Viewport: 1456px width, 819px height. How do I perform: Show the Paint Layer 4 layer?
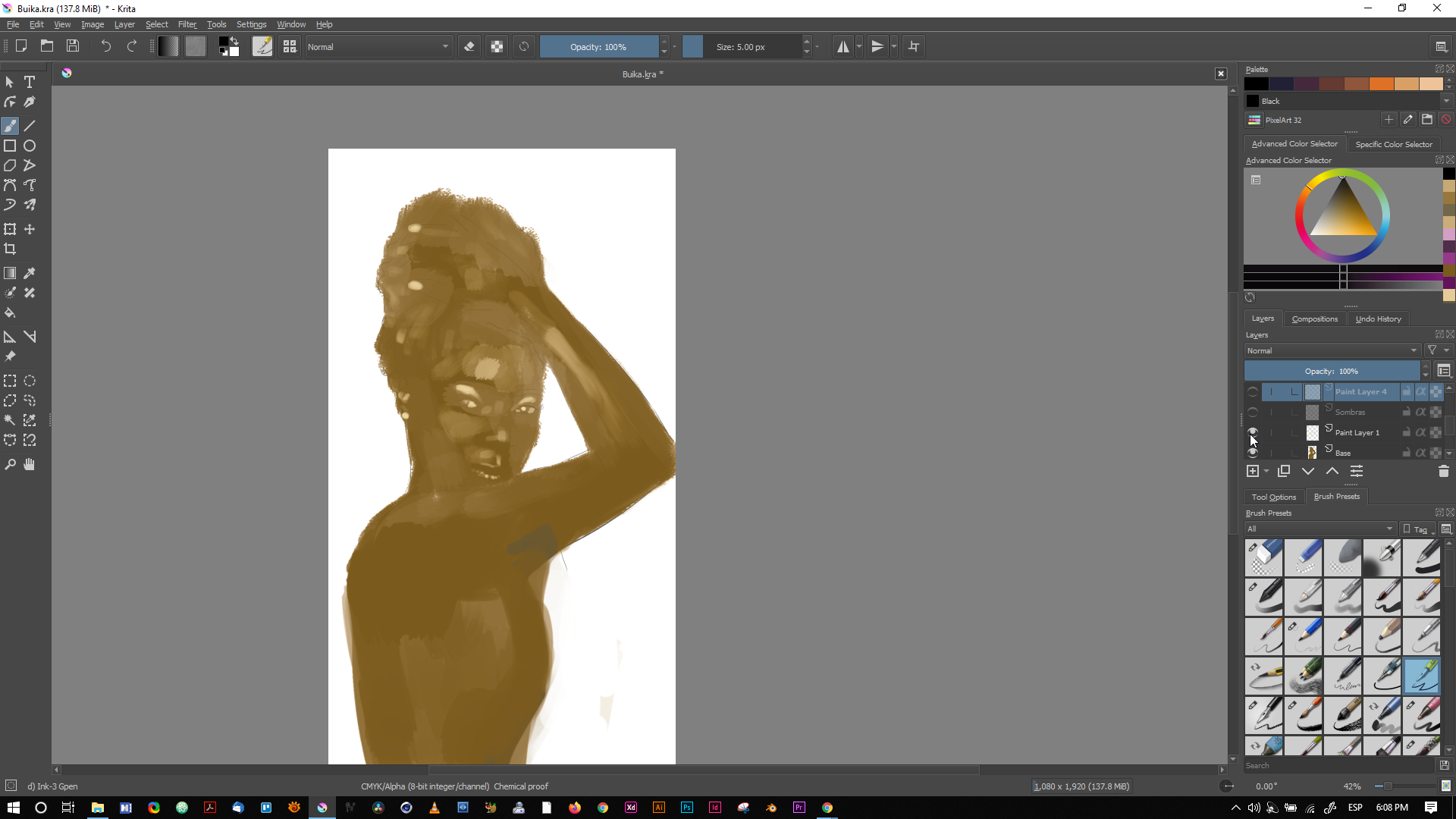(1253, 392)
